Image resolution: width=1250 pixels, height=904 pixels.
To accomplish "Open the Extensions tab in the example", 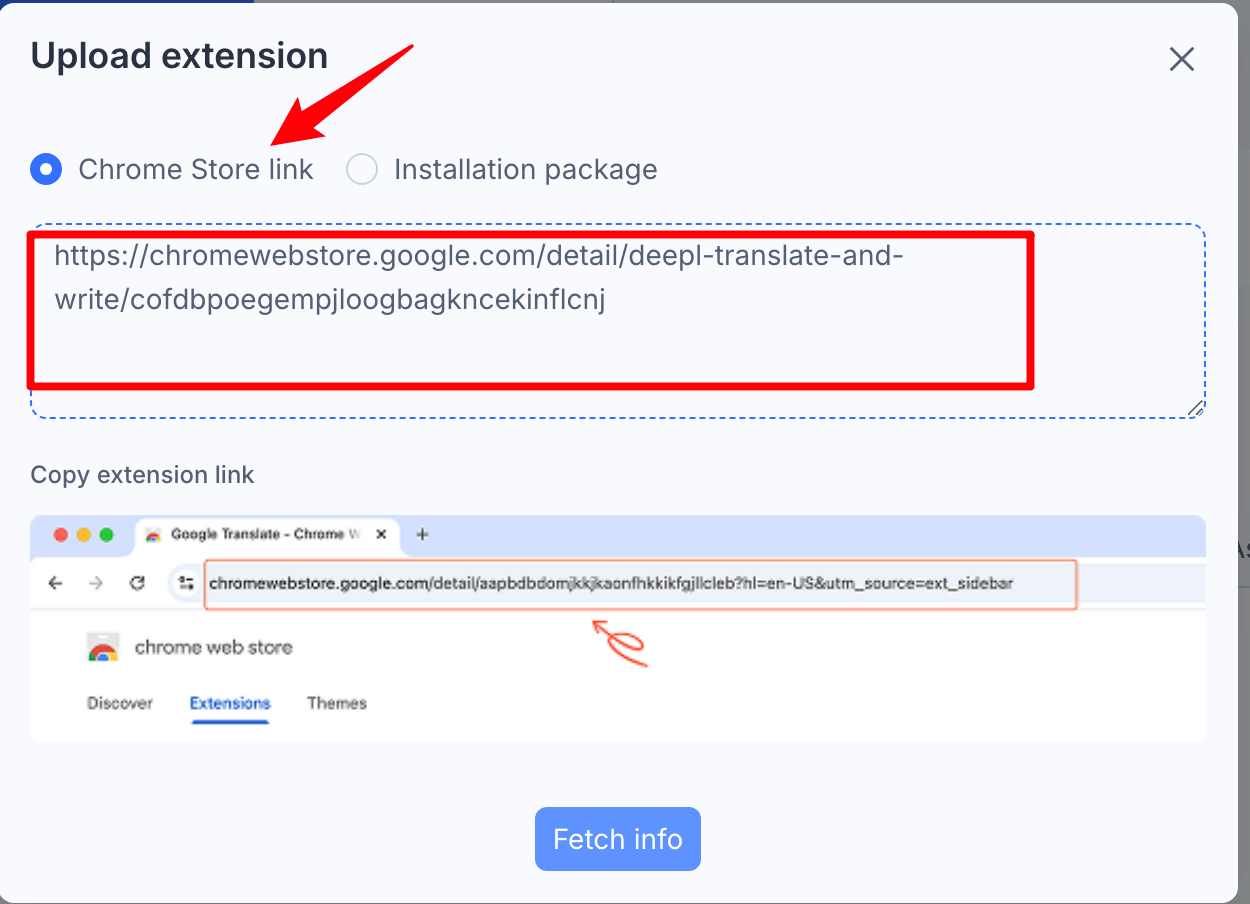I will (x=230, y=703).
